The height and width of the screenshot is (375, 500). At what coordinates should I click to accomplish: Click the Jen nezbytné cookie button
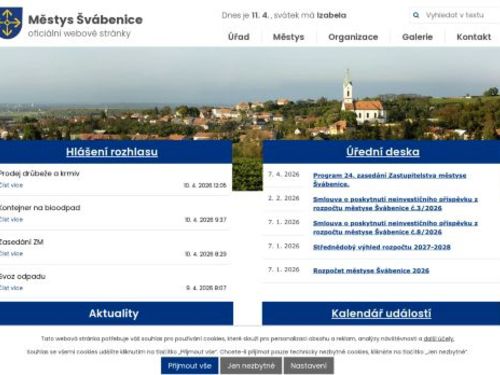251,366
